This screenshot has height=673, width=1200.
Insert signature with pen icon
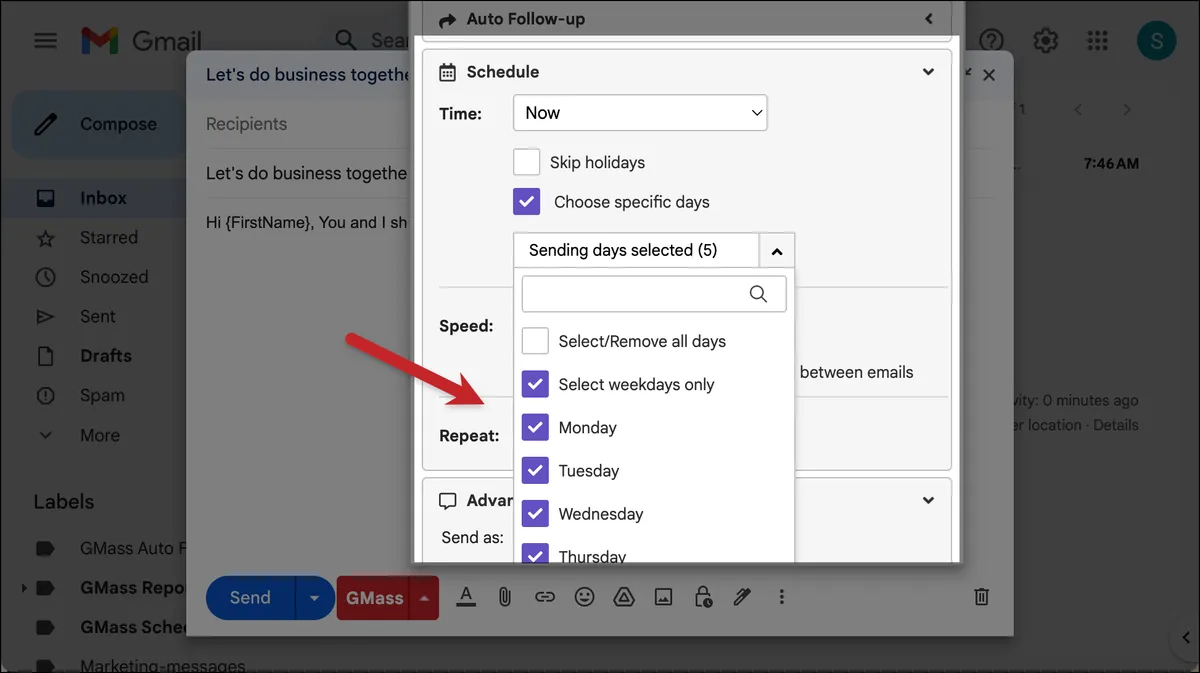pyautogui.click(x=742, y=597)
